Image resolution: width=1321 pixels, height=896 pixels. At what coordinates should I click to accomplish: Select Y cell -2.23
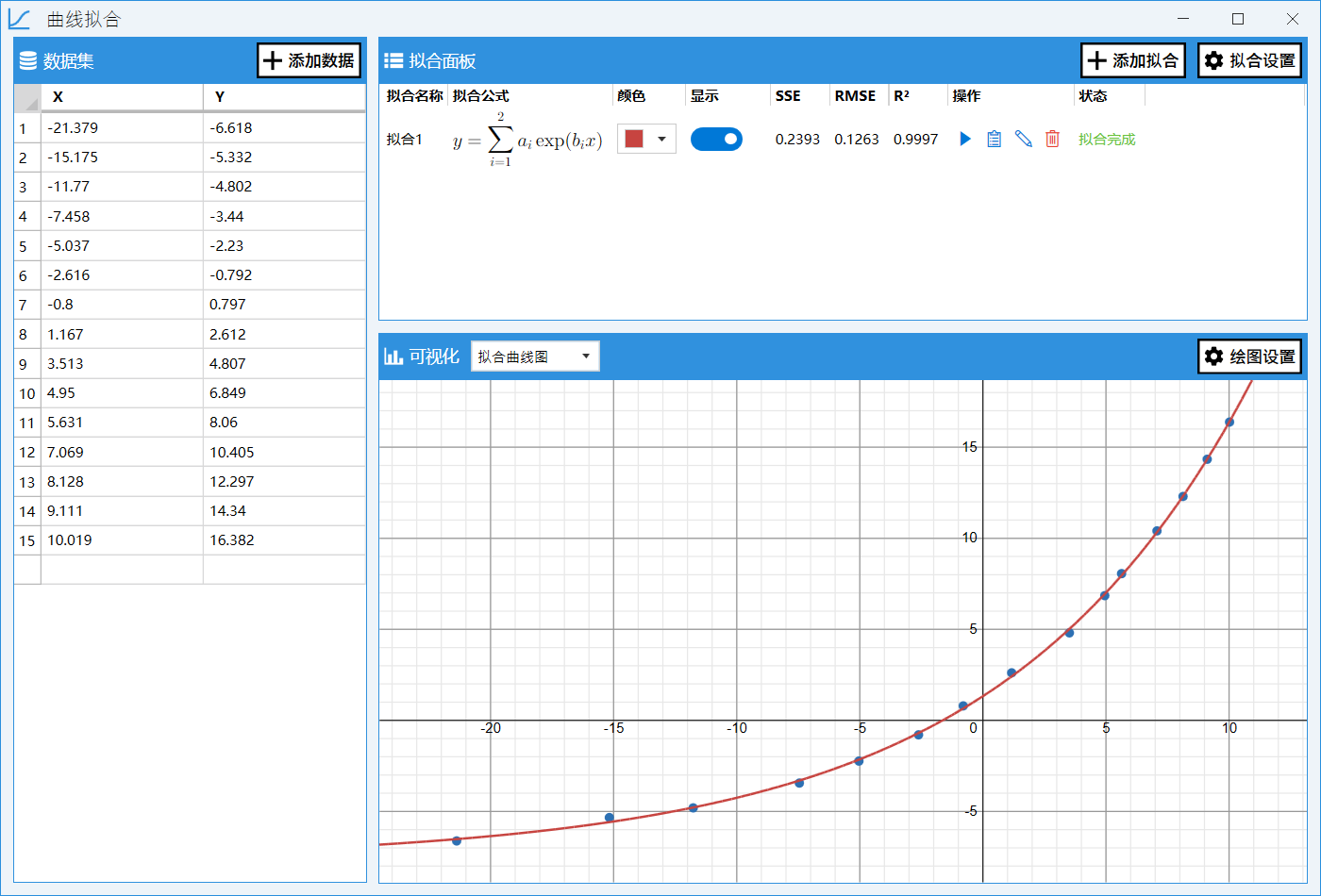pos(284,246)
